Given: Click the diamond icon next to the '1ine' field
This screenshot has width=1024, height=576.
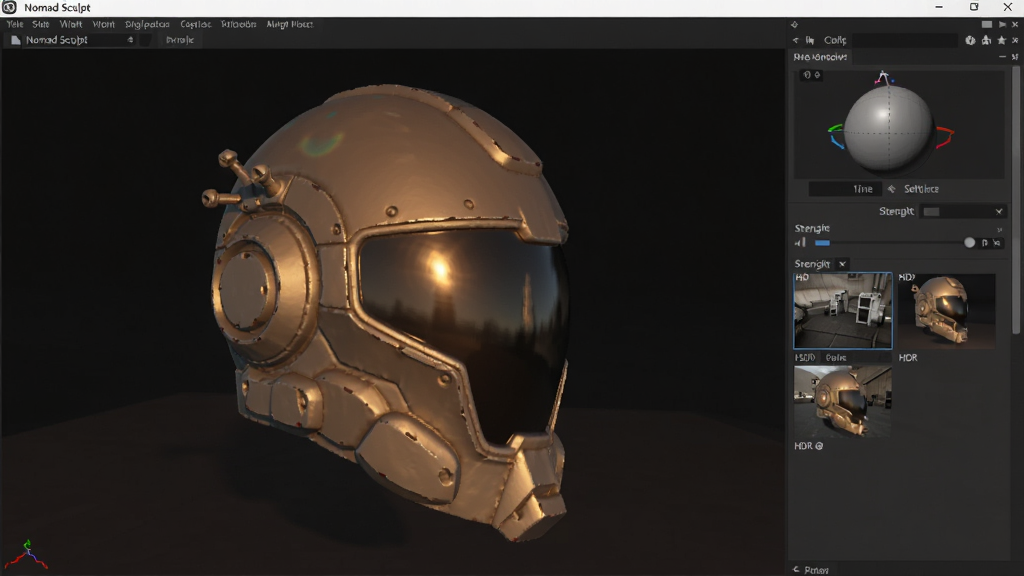Looking at the screenshot, I should 891,189.
